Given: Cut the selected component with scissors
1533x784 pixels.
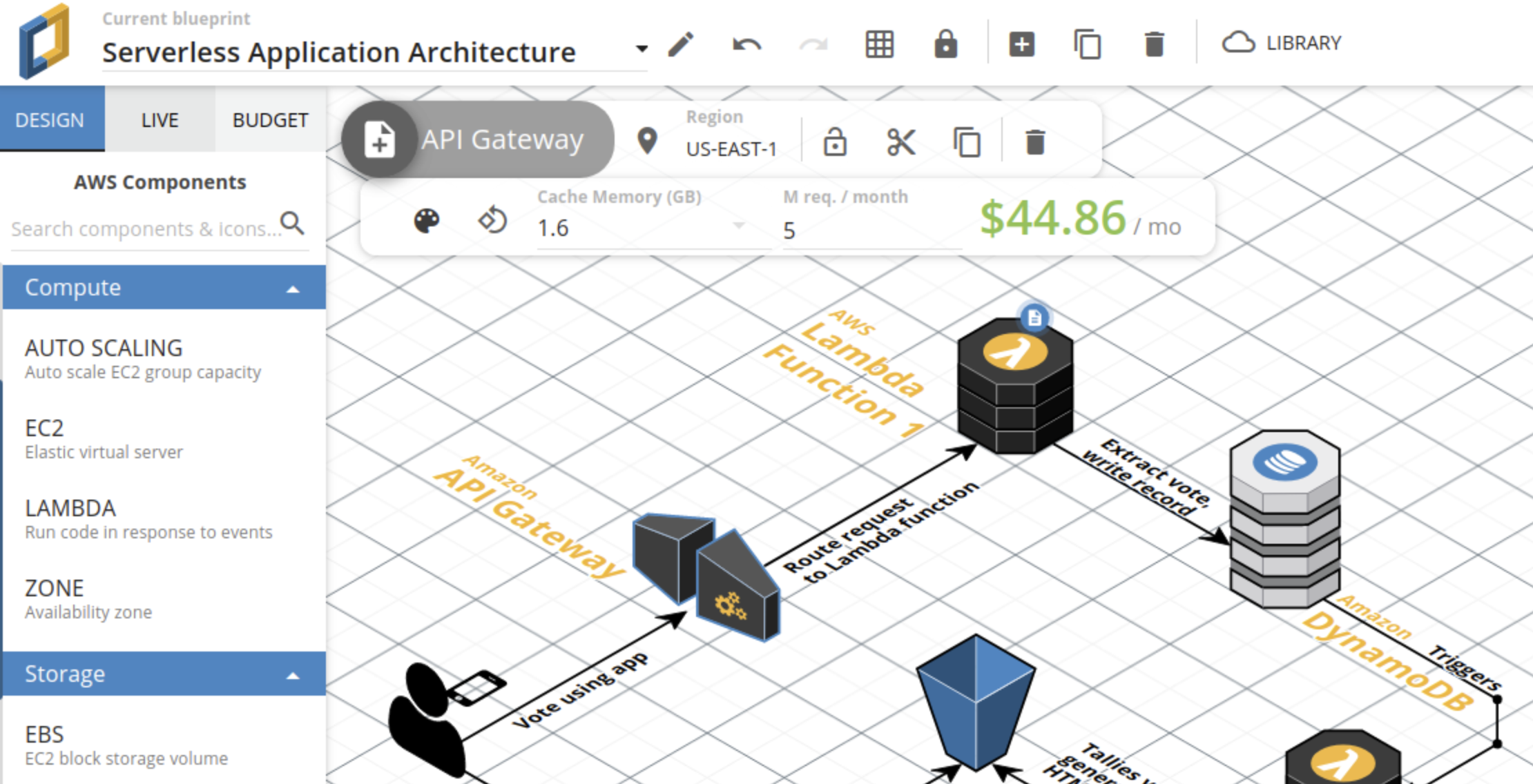Looking at the screenshot, I should (901, 142).
